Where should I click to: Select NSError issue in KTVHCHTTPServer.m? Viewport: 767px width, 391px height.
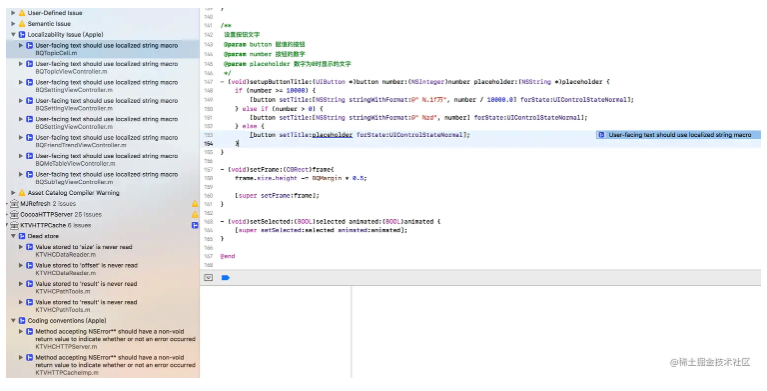(x=103, y=339)
